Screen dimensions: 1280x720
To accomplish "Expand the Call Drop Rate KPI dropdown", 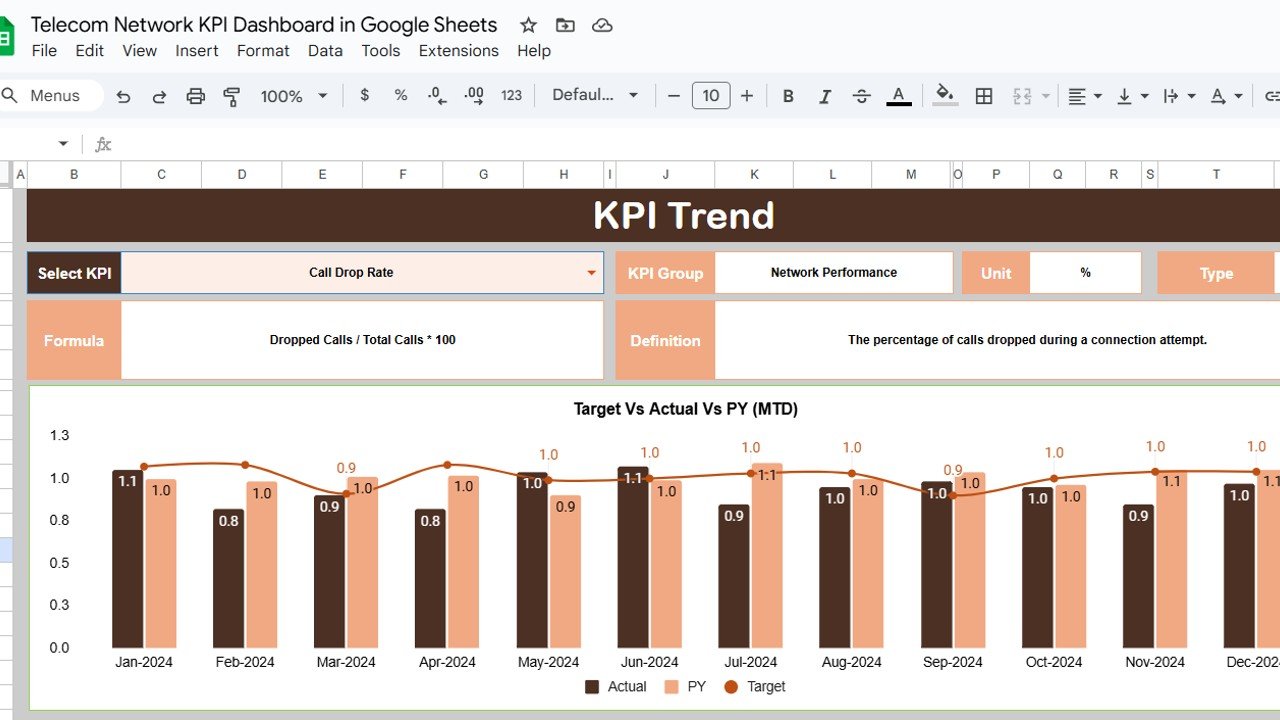I will [x=591, y=273].
